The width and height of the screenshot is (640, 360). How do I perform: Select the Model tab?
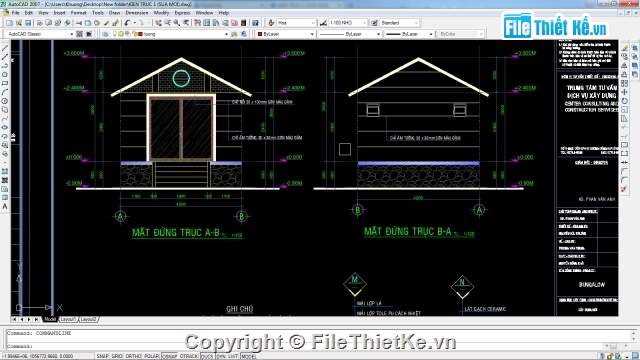(x=50, y=319)
